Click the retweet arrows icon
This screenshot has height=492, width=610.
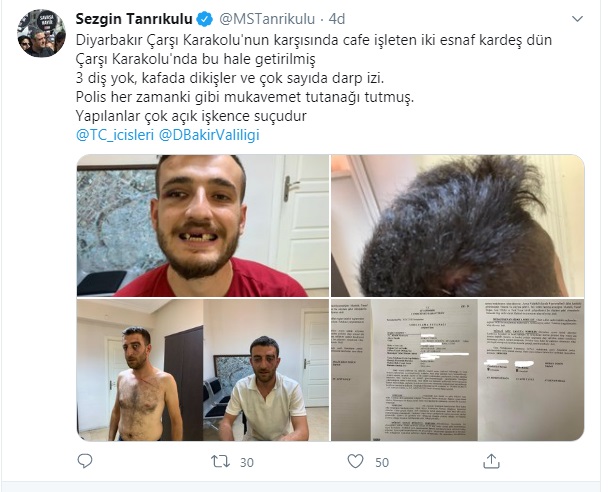click(220, 462)
